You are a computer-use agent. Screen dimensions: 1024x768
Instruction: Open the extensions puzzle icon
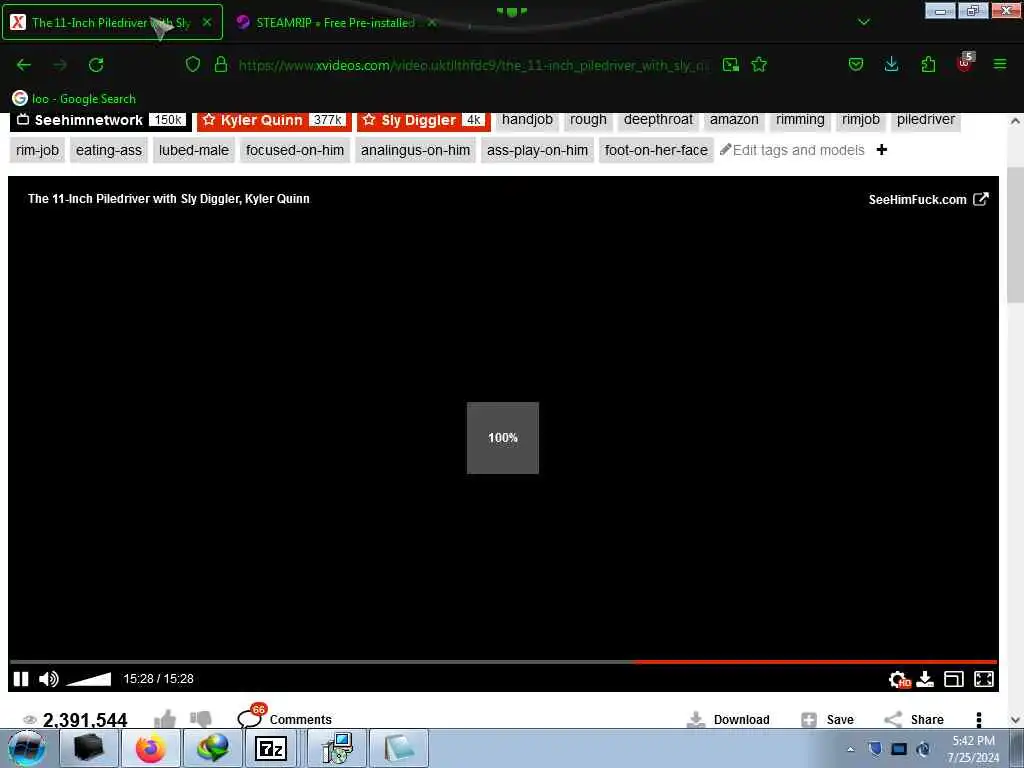(x=928, y=65)
